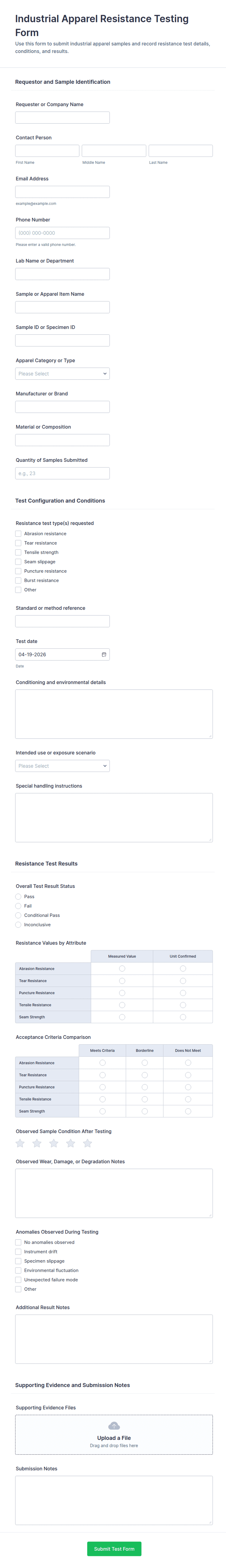Enable the Puncture resistance test type

click(18, 571)
